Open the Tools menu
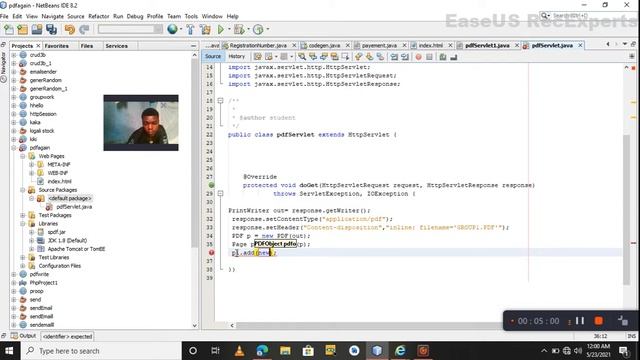 click(x=191, y=16)
